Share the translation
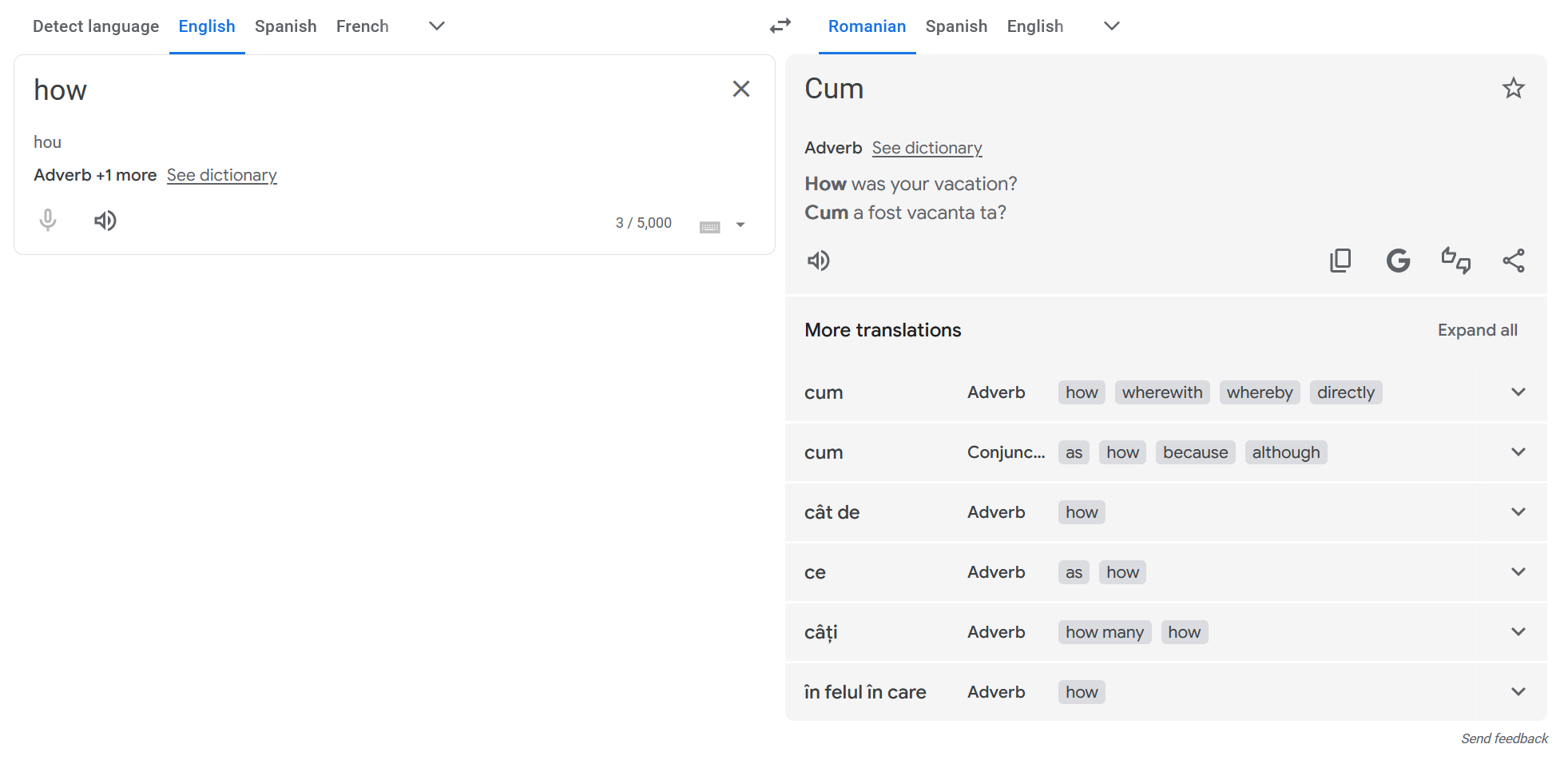Screen dimensions: 1568x780 1513,261
